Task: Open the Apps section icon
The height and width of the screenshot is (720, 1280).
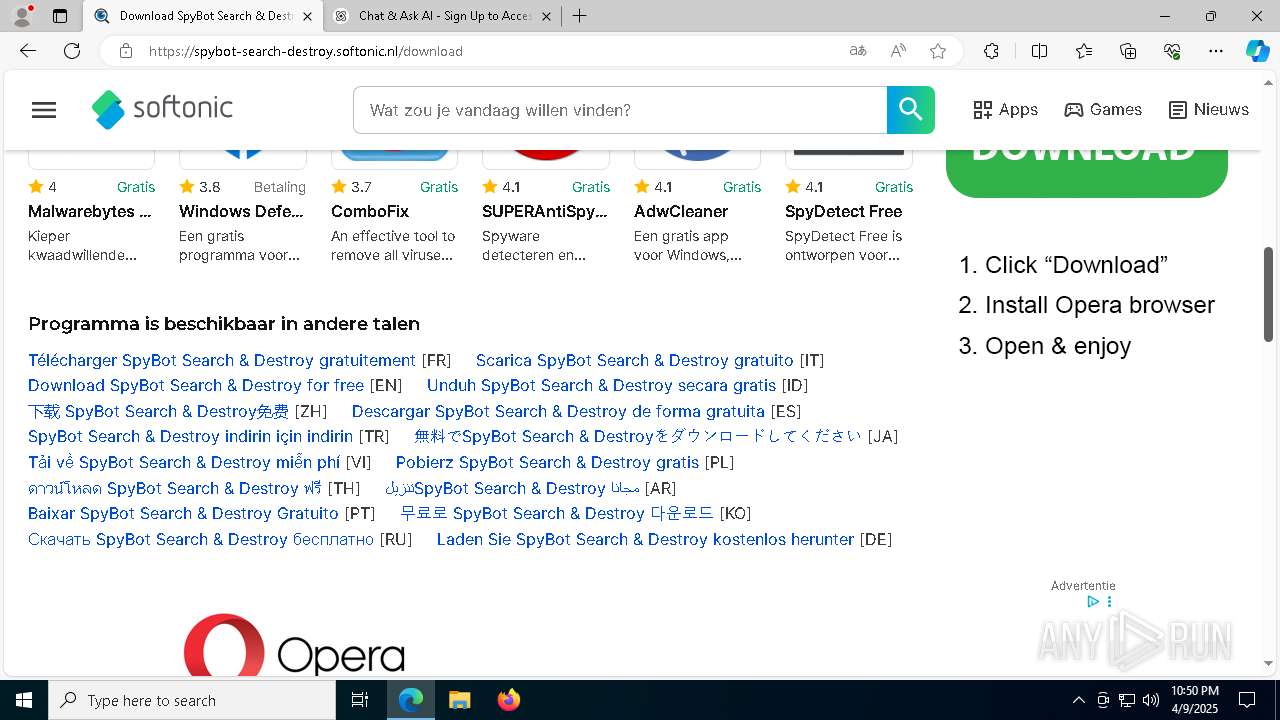Action: (x=983, y=110)
